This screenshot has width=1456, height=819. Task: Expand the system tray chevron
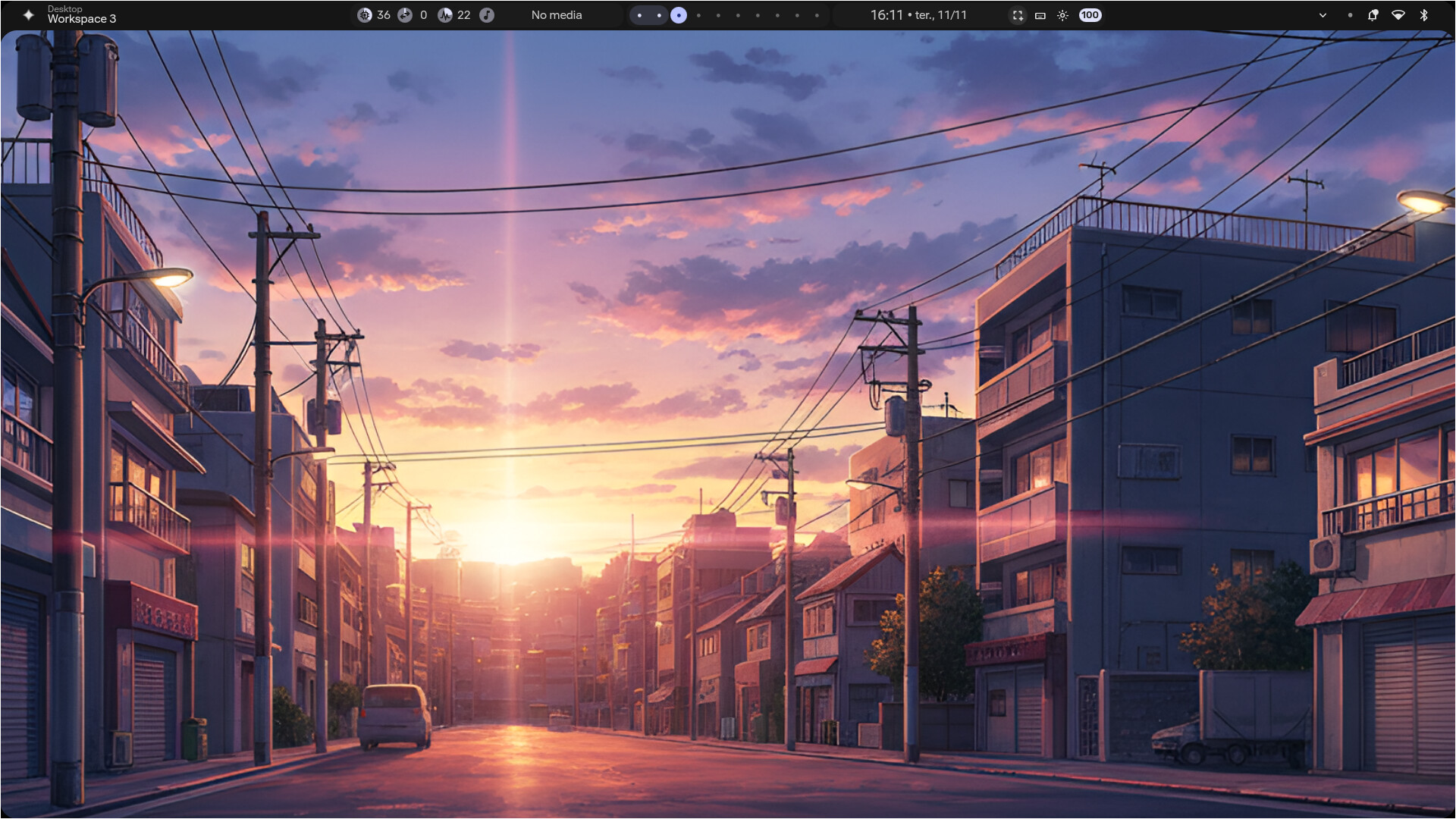tap(1323, 15)
